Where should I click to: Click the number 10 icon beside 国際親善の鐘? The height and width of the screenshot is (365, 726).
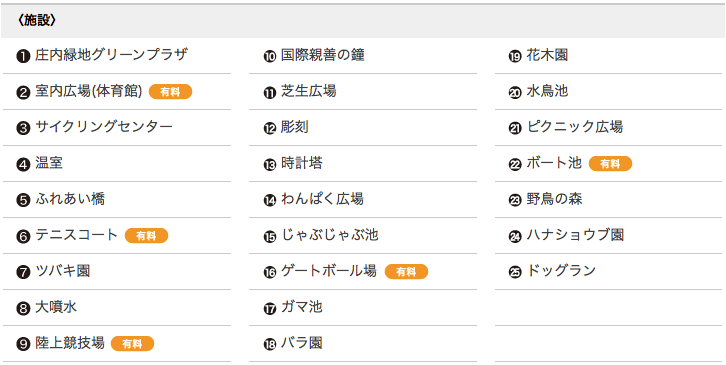tap(269, 57)
